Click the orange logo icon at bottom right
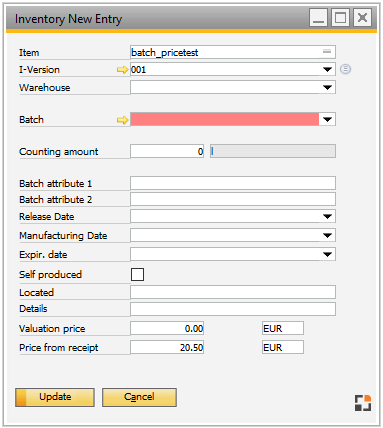383x428 pixels. click(363, 403)
